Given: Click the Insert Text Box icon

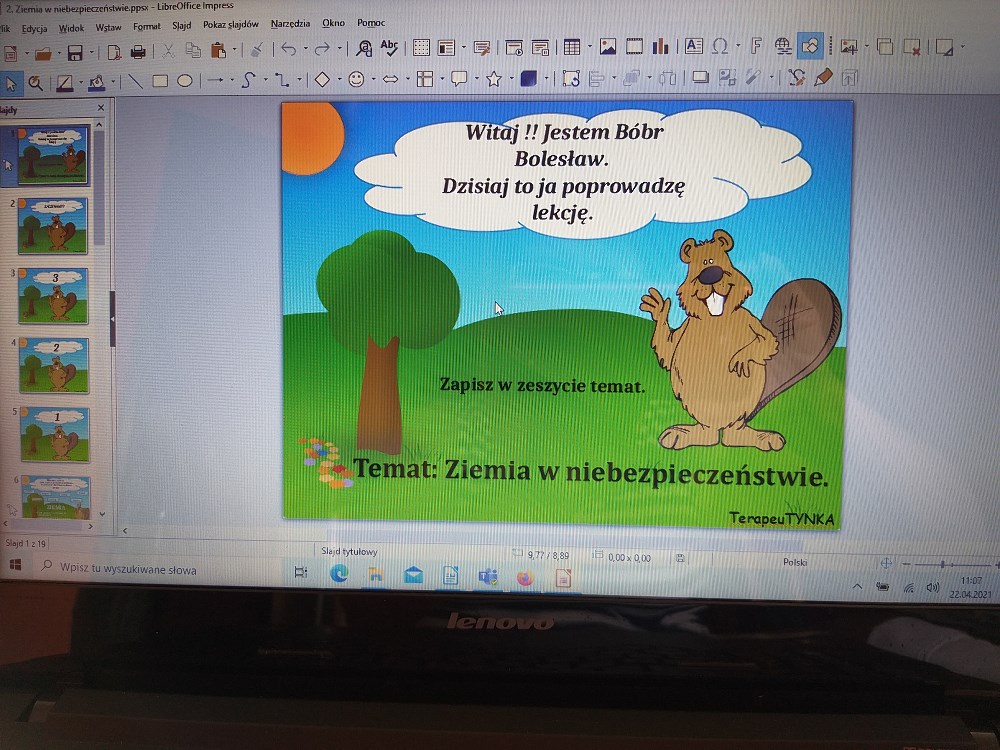Looking at the screenshot, I should (694, 46).
